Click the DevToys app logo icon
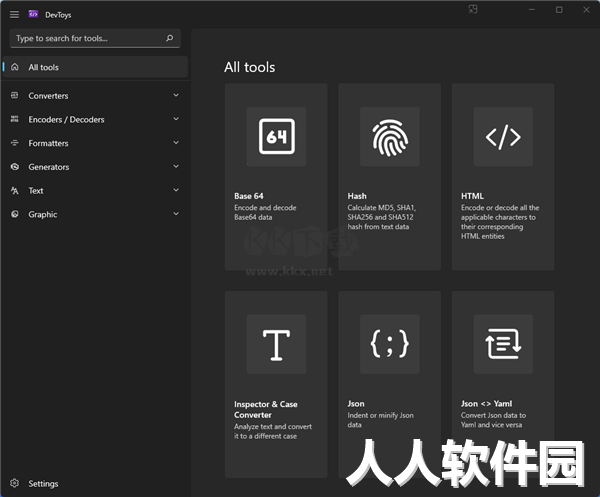This screenshot has width=600, height=497. tap(33, 14)
